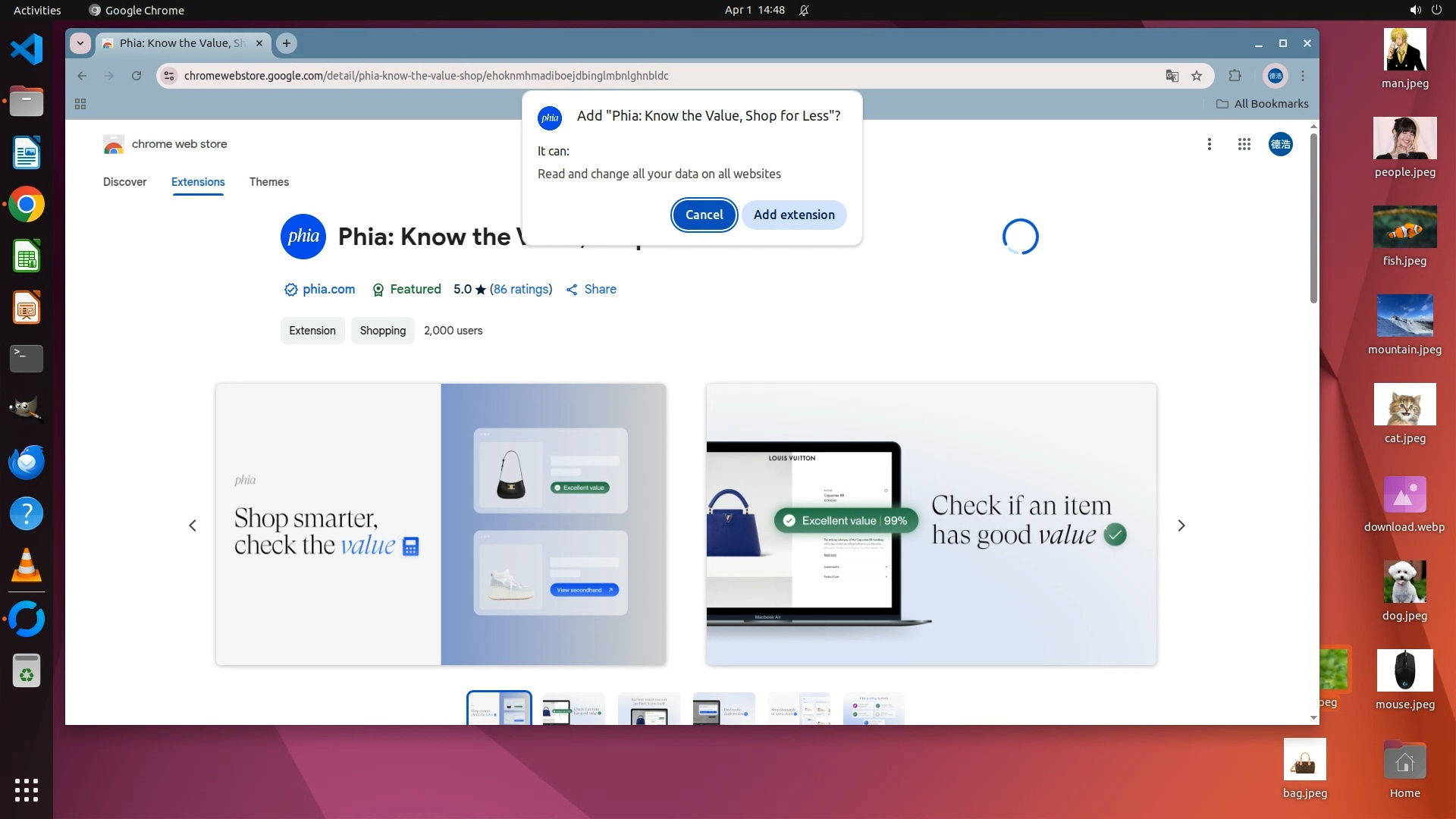Click the Share link
The width and height of the screenshot is (1456, 819).
coord(600,289)
